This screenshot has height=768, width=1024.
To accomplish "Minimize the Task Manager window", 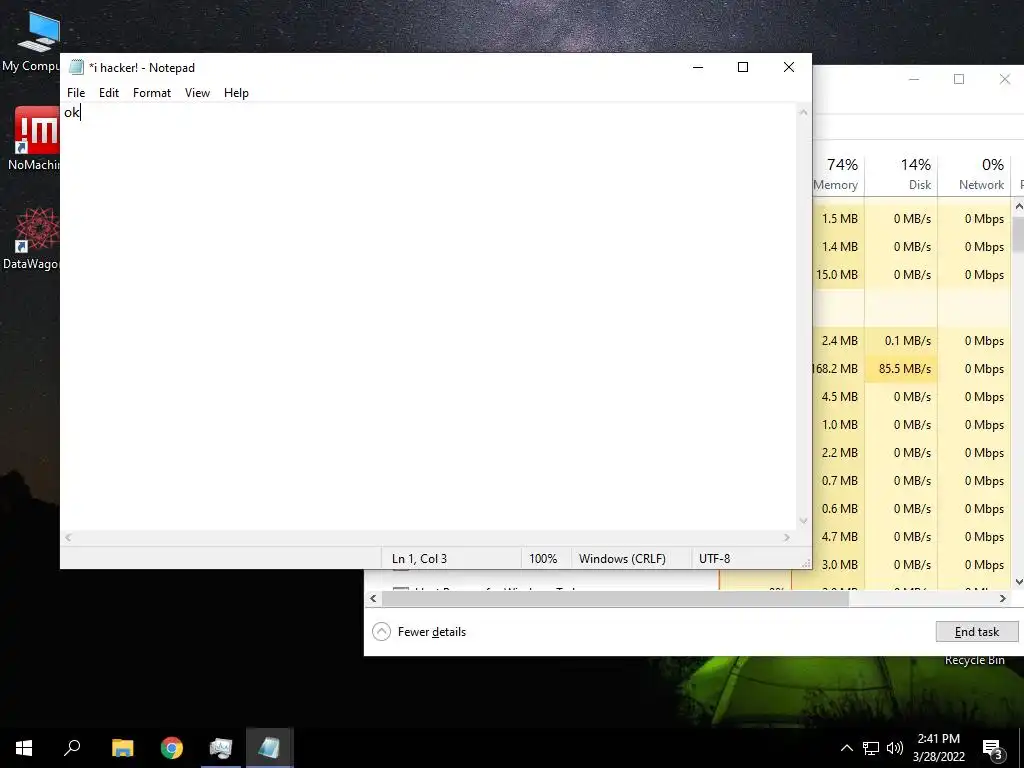I will pyautogui.click(x=914, y=79).
